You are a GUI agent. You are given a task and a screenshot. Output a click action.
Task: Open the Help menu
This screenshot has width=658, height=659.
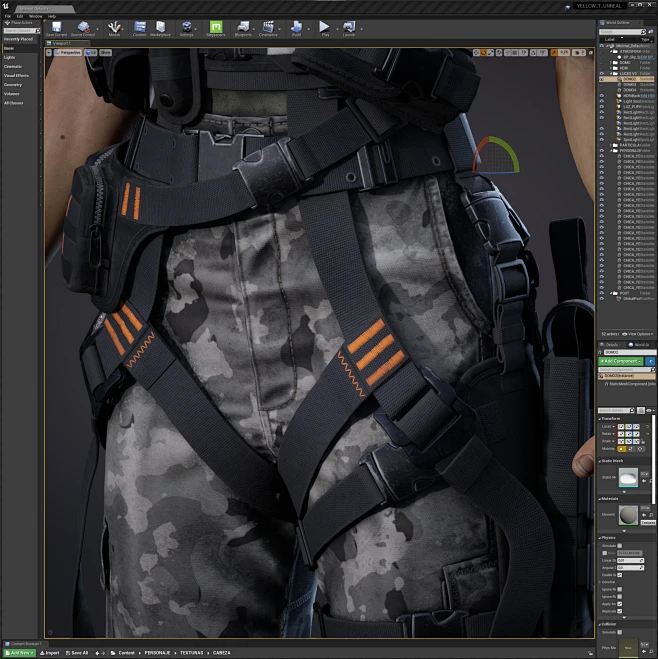click(x=52, y=16)
